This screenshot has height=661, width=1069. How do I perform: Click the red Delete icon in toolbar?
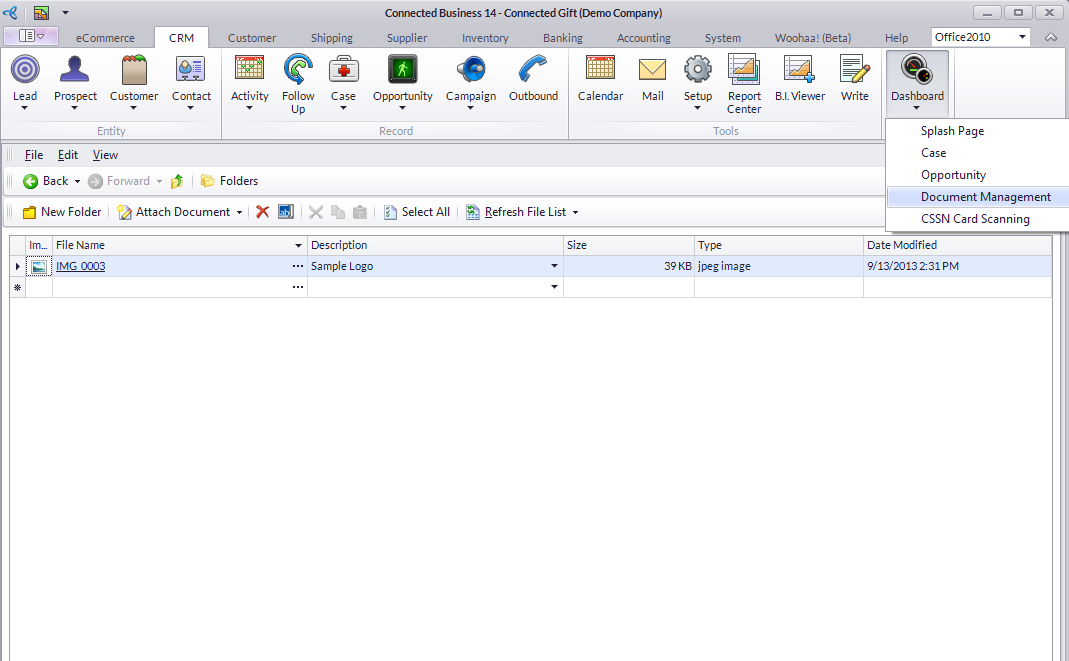pos(262,212)
